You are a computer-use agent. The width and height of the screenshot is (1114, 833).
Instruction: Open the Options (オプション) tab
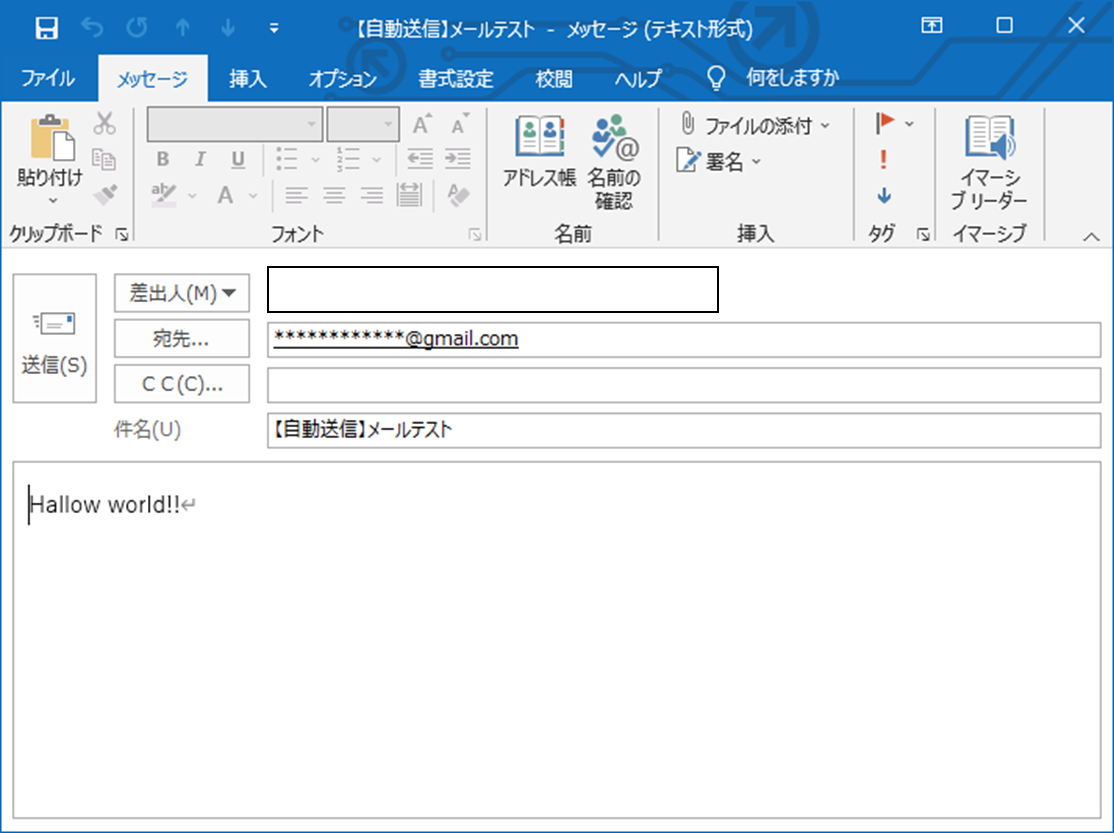pyautogui.click(x=342, y=78)
